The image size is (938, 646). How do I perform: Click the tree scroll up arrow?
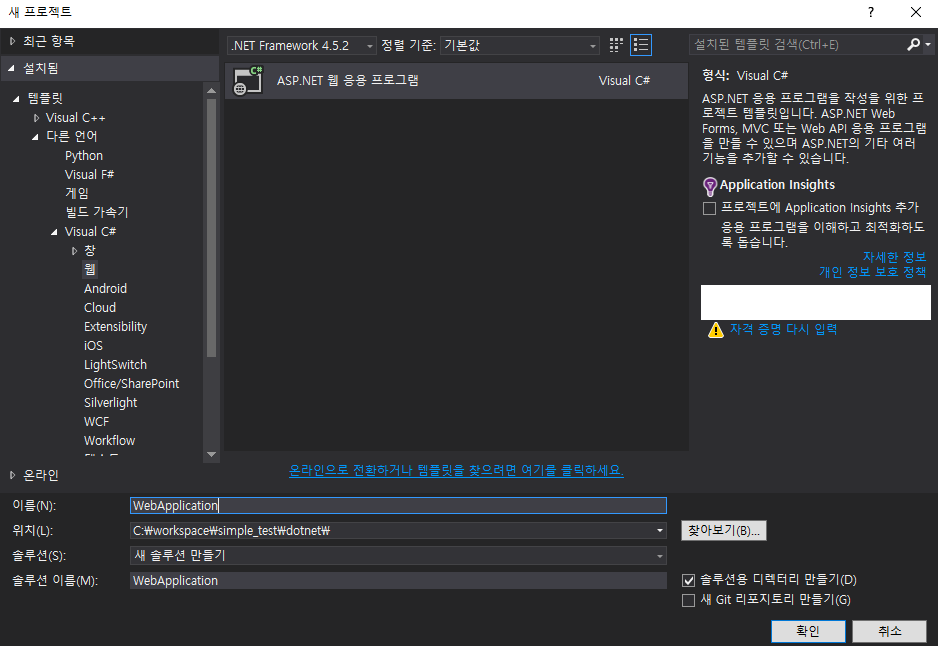click(211, 91)
